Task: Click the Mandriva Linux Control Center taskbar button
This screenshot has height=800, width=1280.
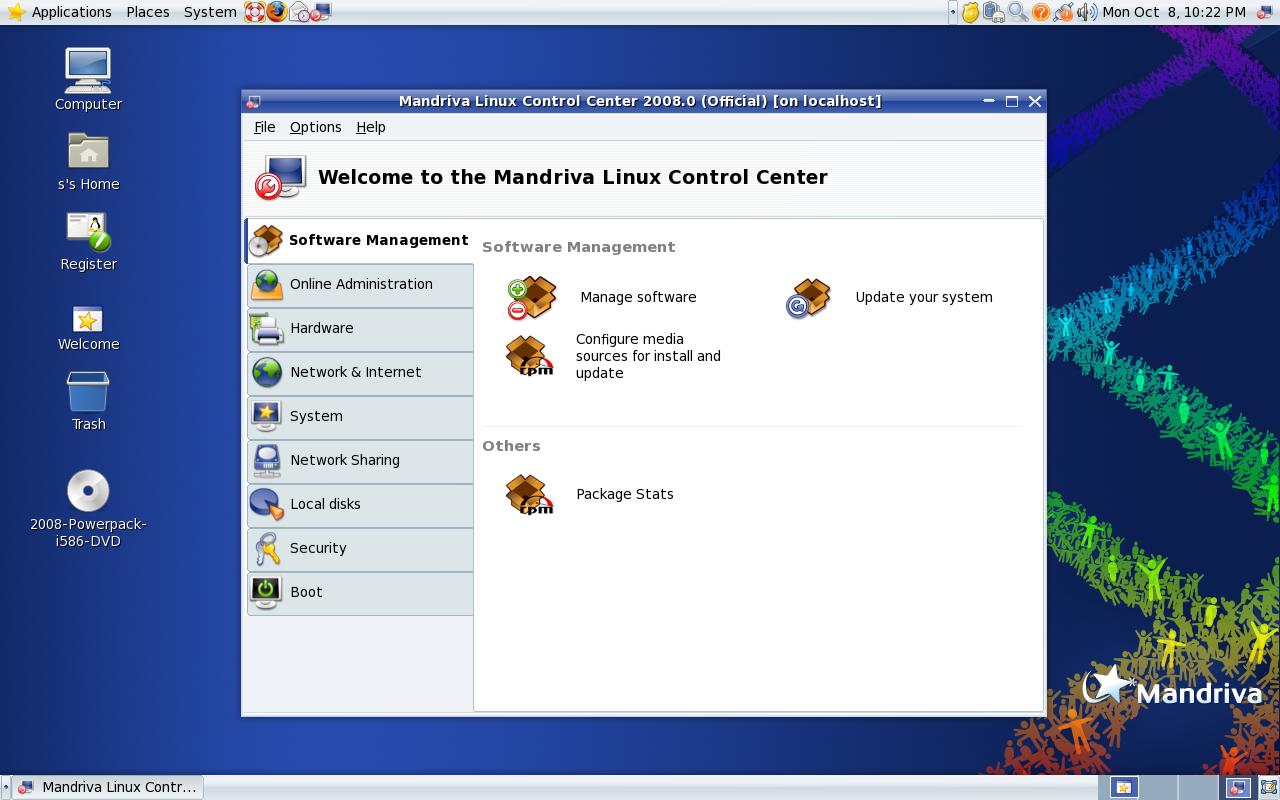Action: (x=109, y=787)
